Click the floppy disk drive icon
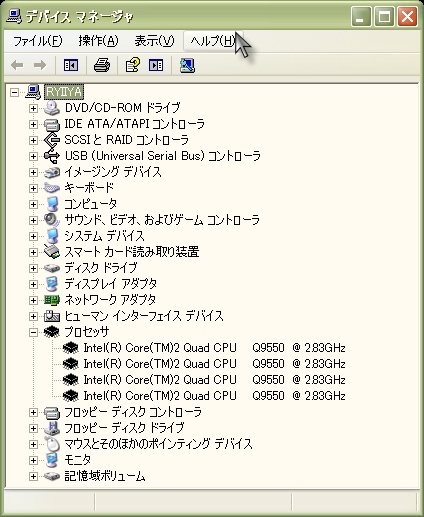This screenshot has width=424, height=517. pos(52,428)
